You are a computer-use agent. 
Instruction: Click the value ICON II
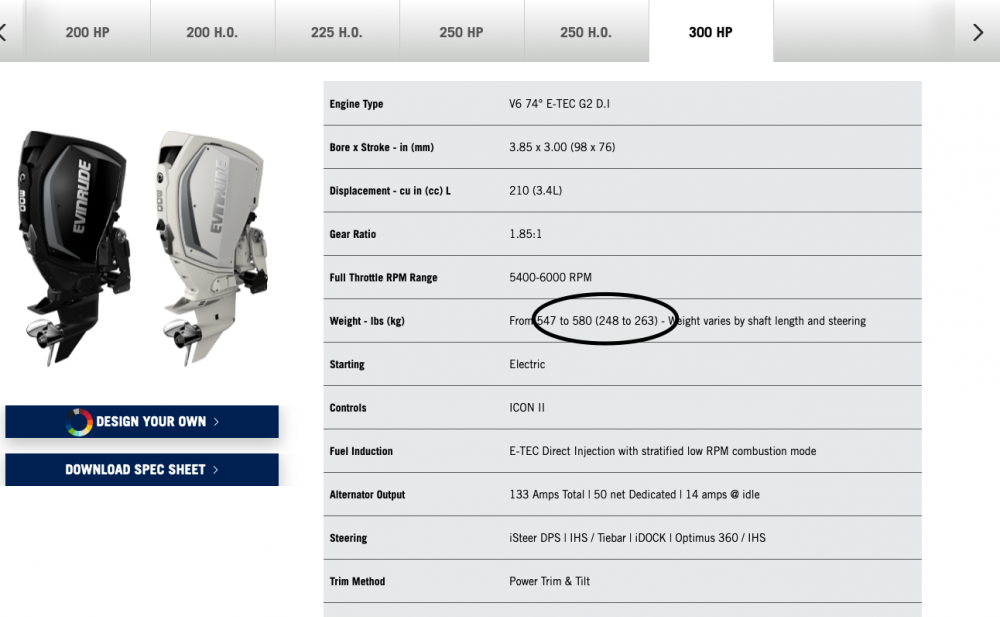click(527, 408)
